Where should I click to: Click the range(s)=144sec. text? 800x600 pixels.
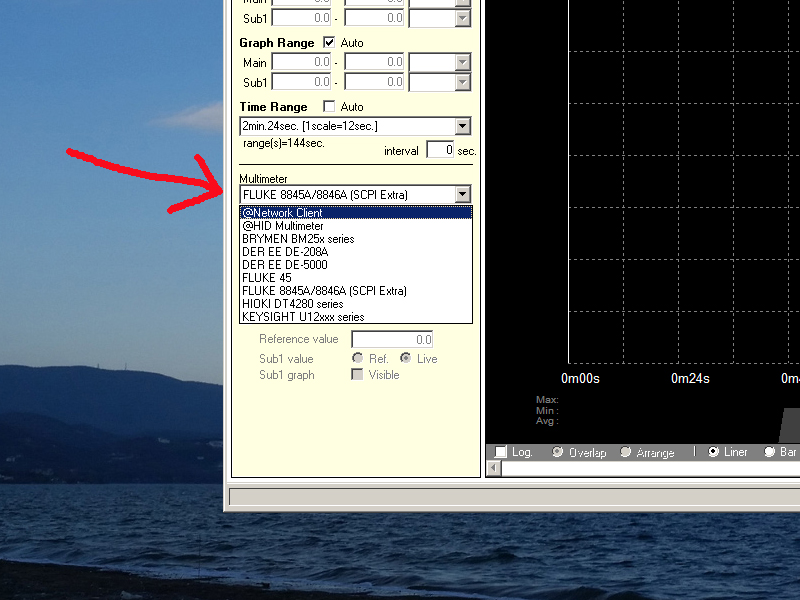[x=284, y=143]
